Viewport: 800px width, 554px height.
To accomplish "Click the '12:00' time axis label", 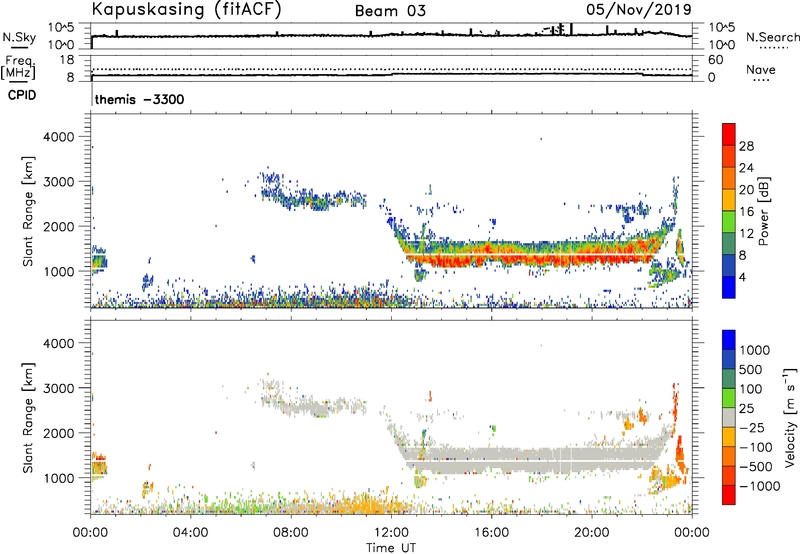I will [x=391, y=533].
